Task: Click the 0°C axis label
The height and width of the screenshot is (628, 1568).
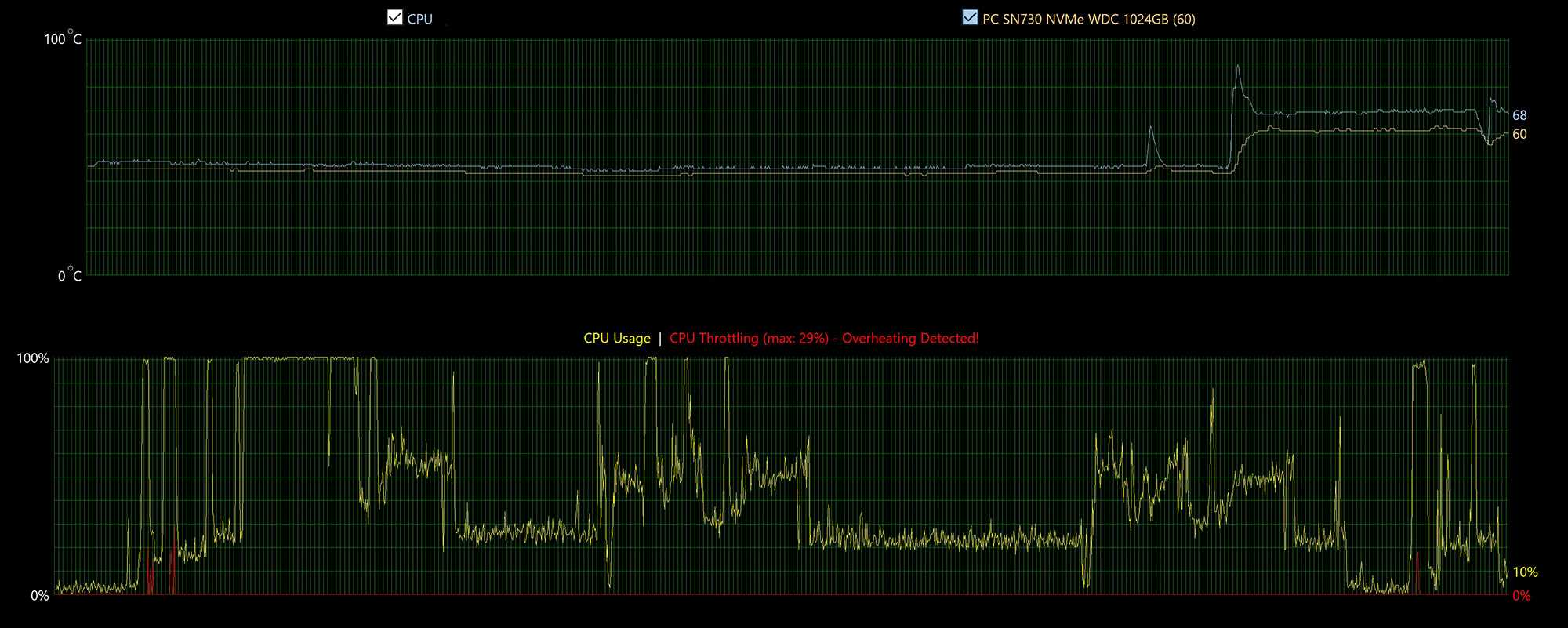Action: [x=69, y=275]
